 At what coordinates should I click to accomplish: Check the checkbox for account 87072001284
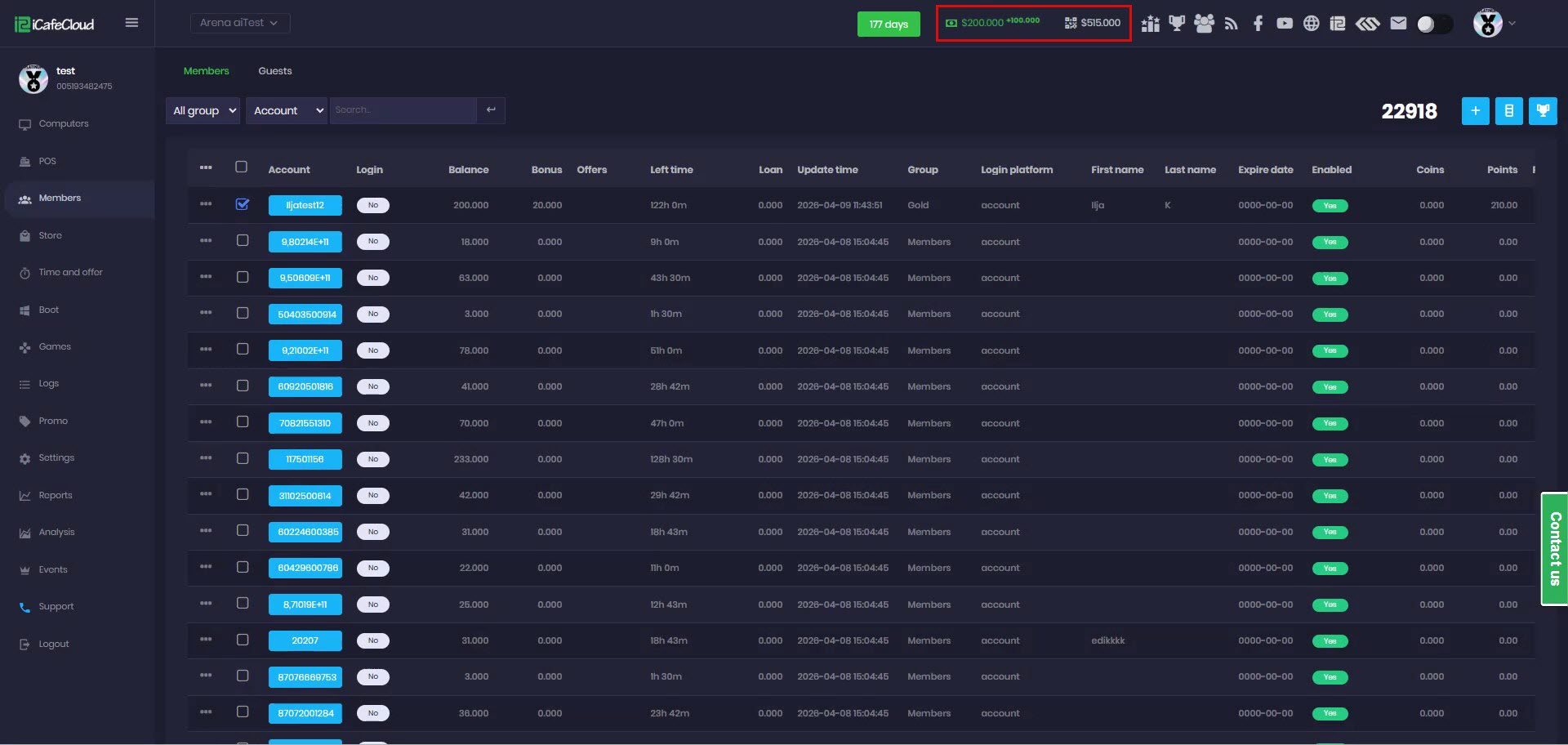(x=243, y=712)
